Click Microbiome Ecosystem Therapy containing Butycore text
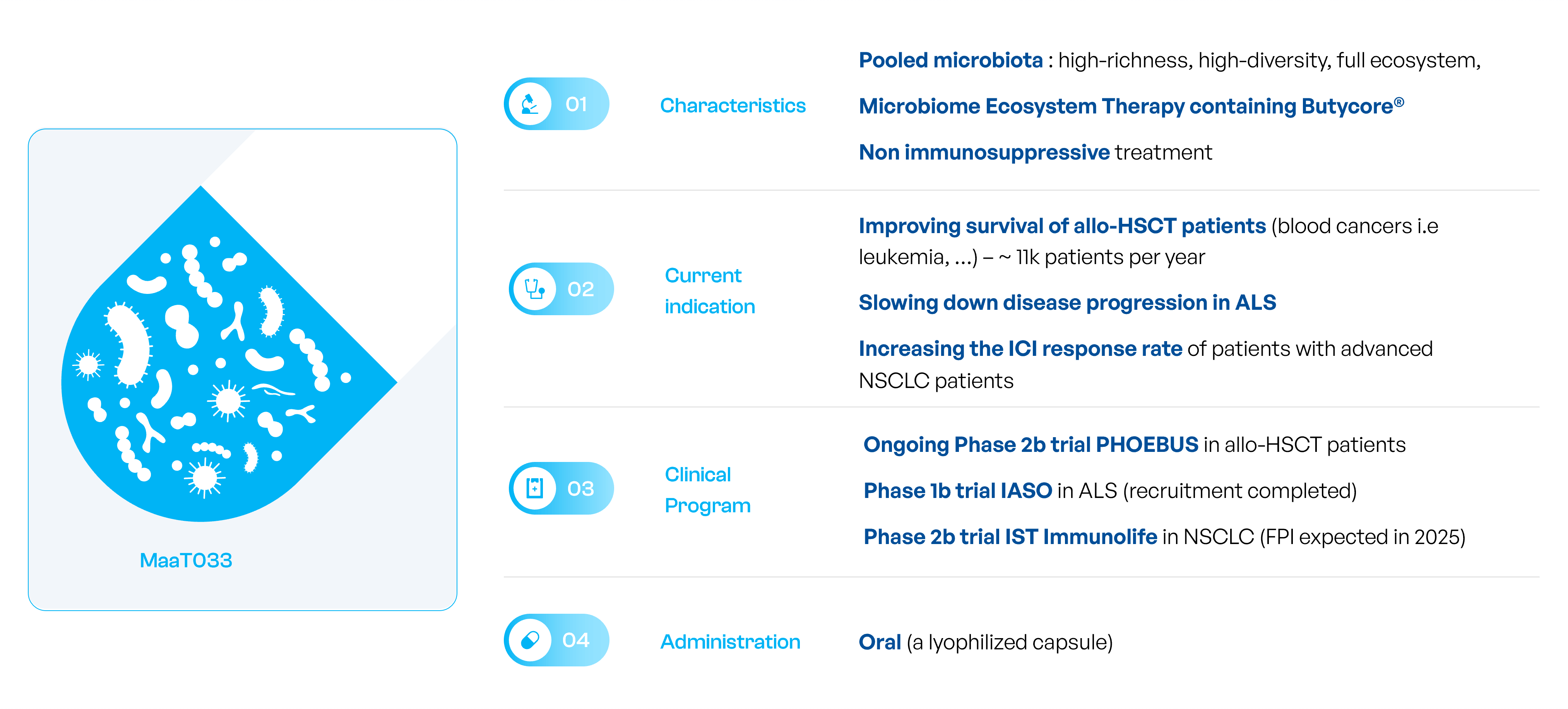Screen dimensions: 1568x709 pos(1130,106)
